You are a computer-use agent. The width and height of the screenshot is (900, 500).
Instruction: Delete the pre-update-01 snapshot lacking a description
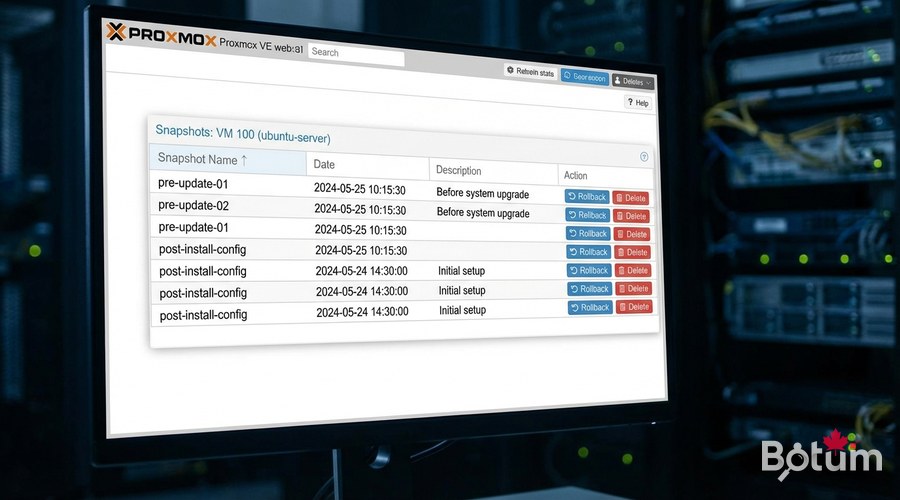coord(631,234)
